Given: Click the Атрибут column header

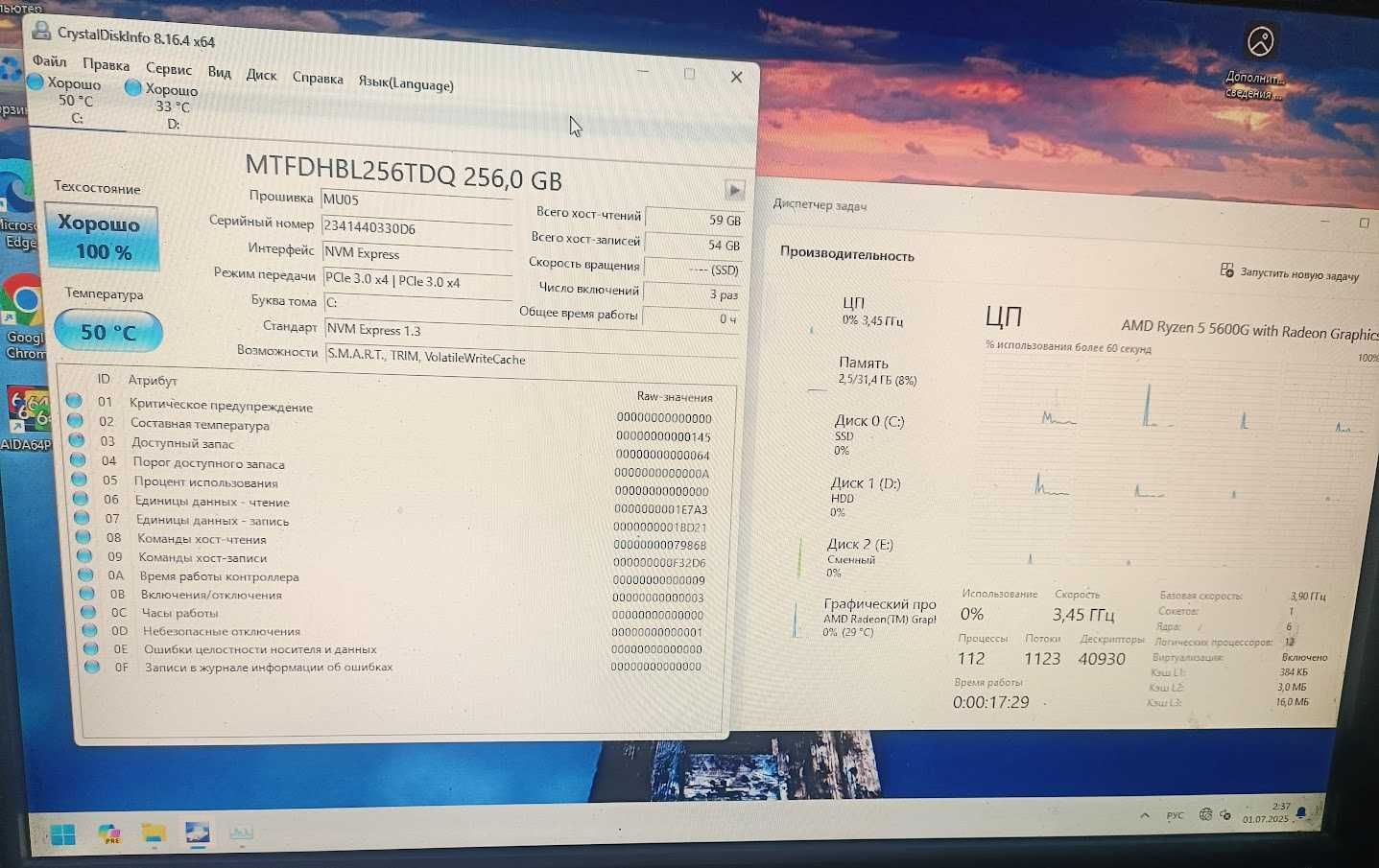Looking at the screenshot, I should tap(153, 380).
